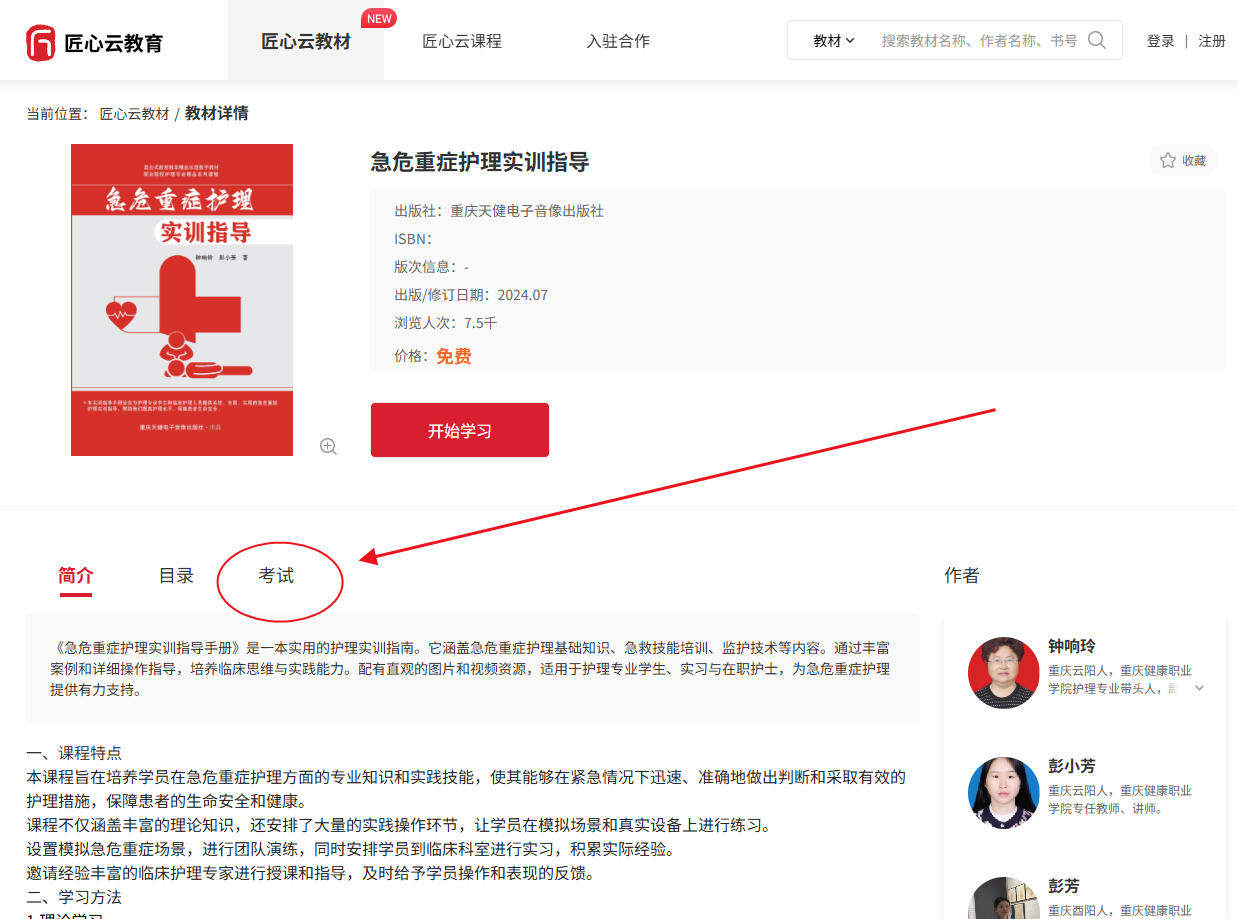Click 彭芳 author avatar
The image size is (1238, 919).
1004,898
